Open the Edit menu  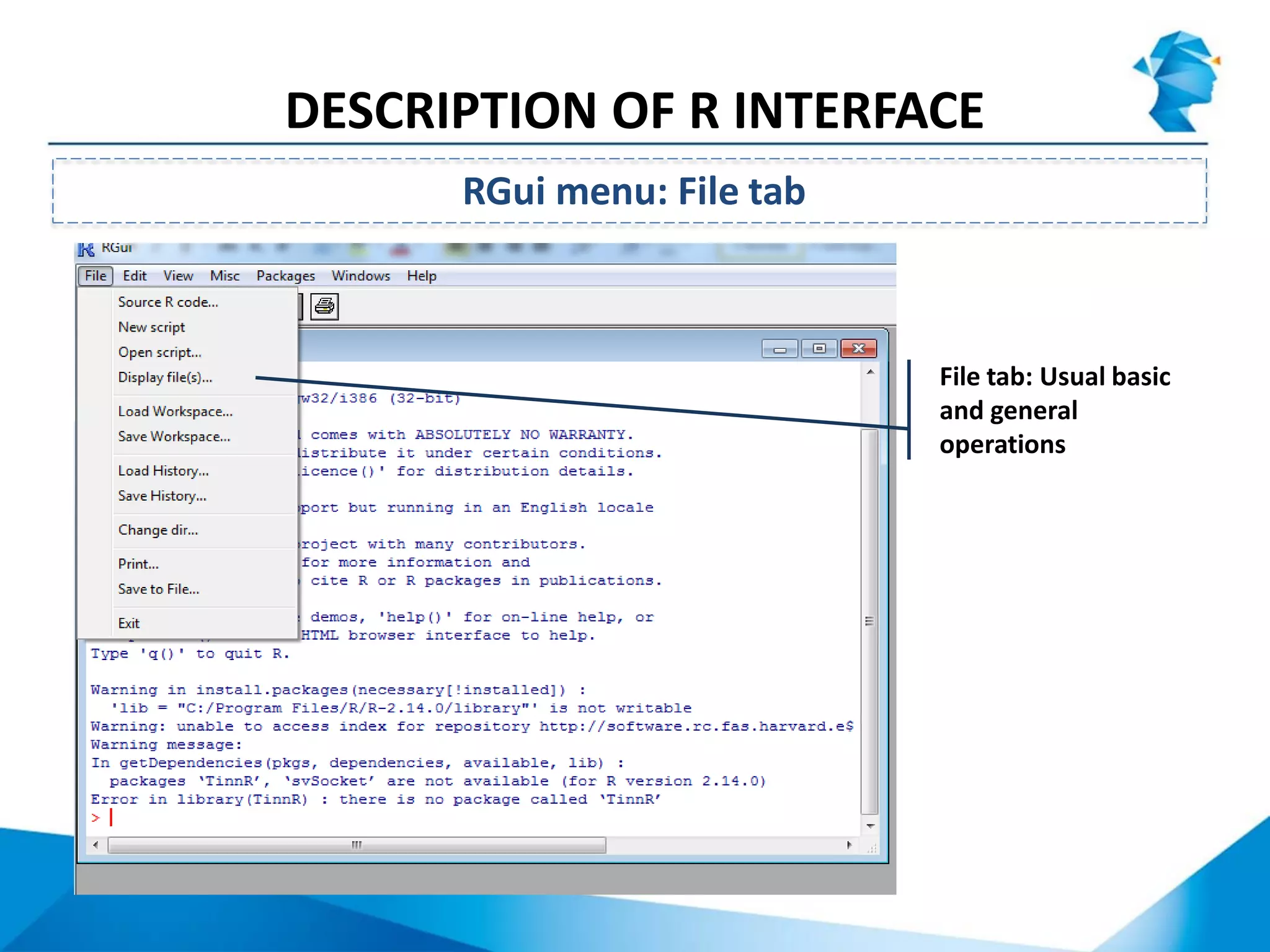(135, 276)
